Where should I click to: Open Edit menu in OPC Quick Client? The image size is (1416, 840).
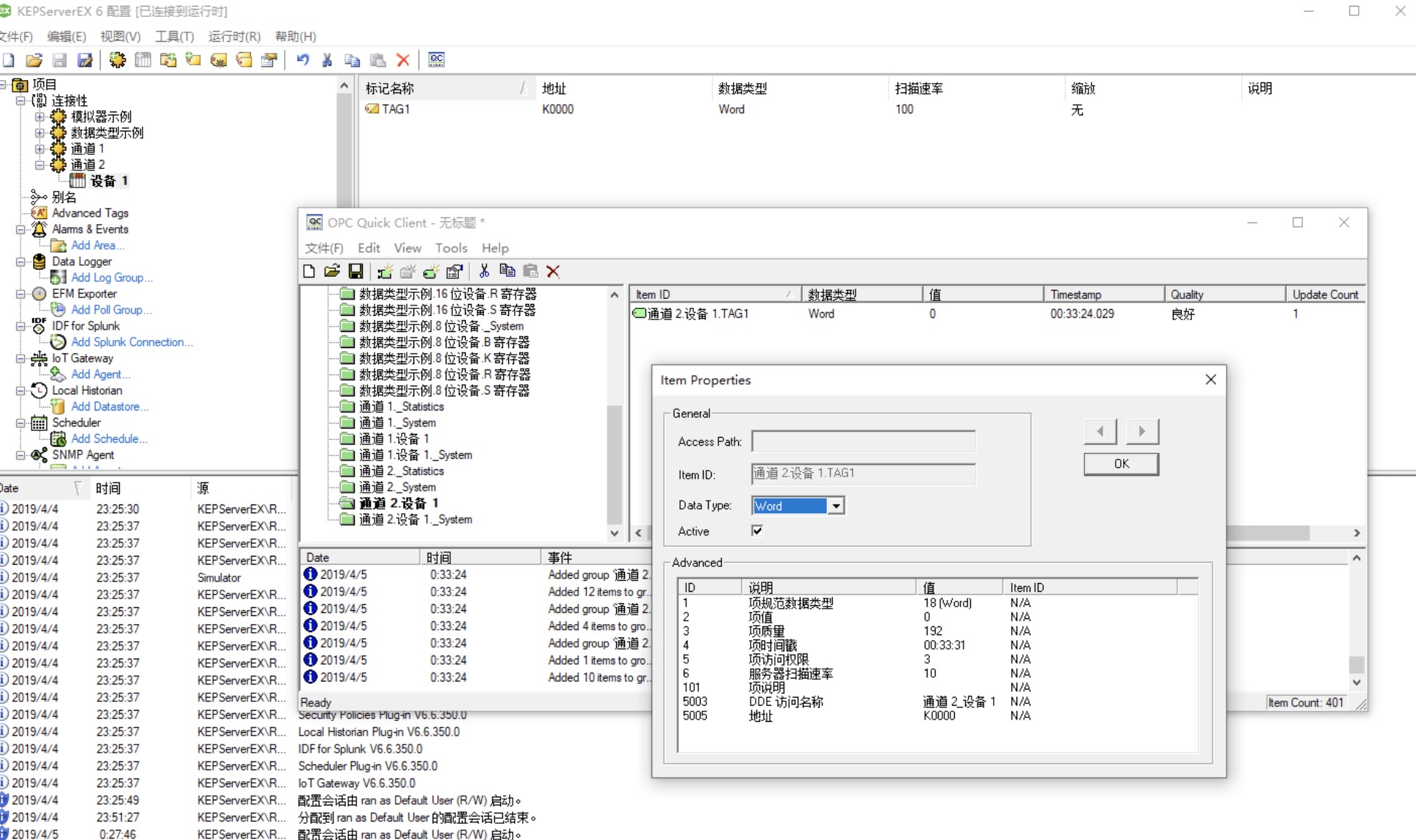coord(369,248)
